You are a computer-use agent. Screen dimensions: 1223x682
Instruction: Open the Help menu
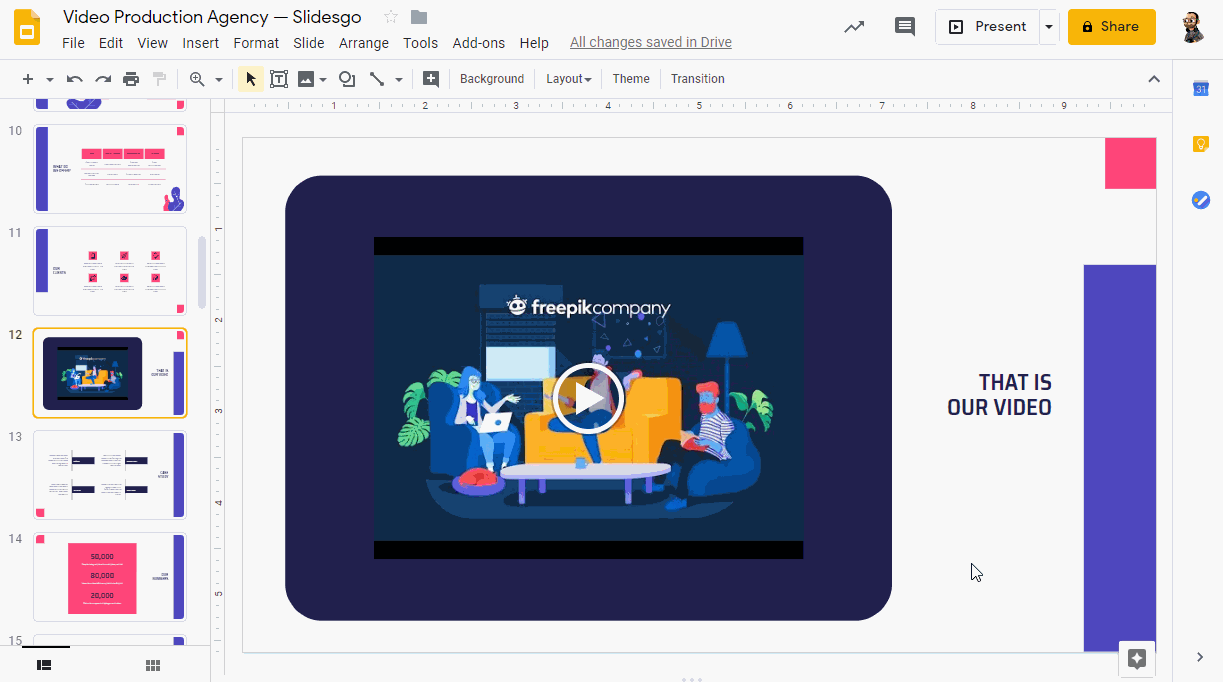point(534,43)
